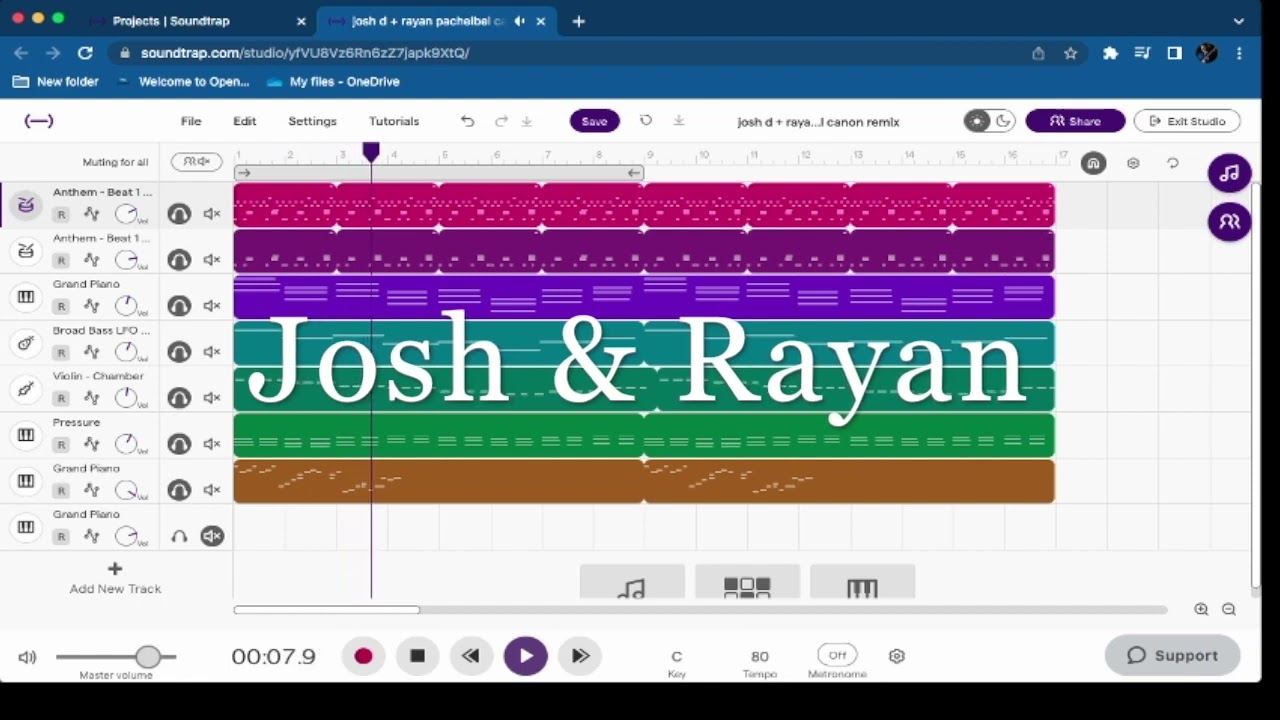Image resolution: width=1280 pixels, height=720 pixels.
Task: Click the fast forward button
Action: pos(580,656)
